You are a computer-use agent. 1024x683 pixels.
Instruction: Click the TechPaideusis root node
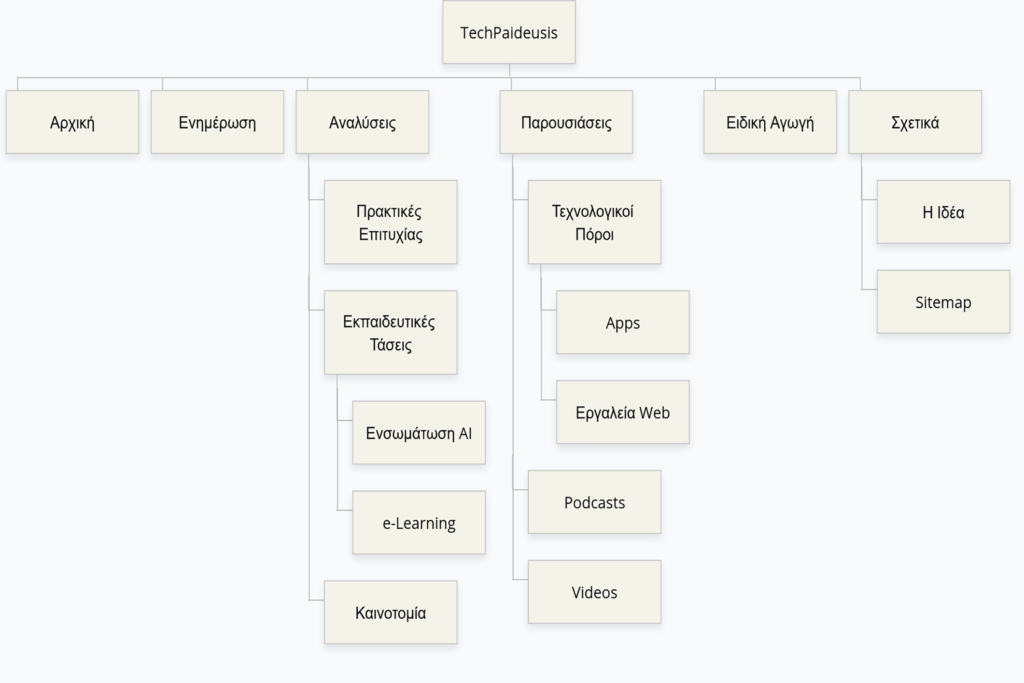508,32
